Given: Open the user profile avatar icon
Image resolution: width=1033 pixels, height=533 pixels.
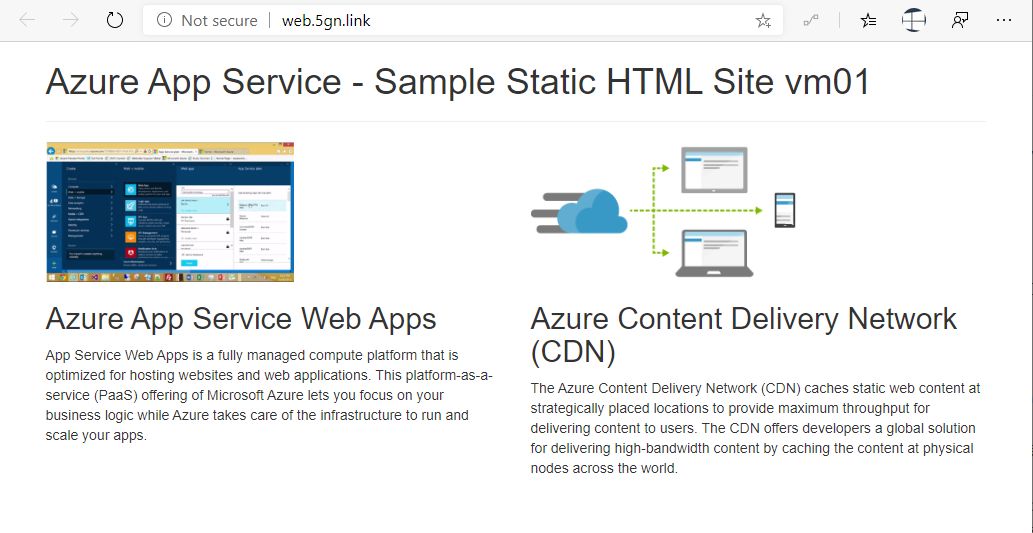Looking at the screenshot, I should pyautogui.click(x=914, y=20).
